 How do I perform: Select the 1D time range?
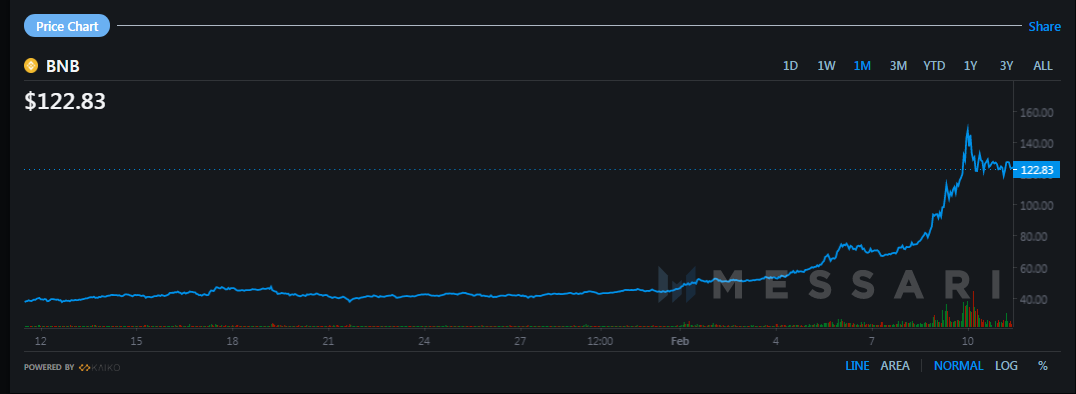pos(791,66)
